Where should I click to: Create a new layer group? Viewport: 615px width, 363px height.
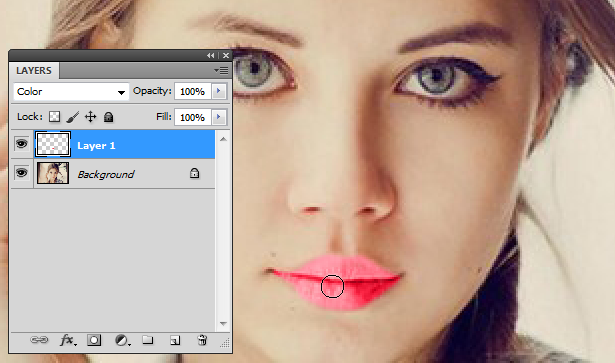coord(147,339)
